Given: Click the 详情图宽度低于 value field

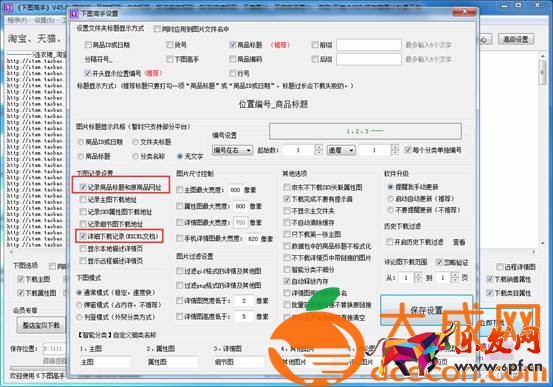Looking at the screenshot, I should click(x=244, y=301).
